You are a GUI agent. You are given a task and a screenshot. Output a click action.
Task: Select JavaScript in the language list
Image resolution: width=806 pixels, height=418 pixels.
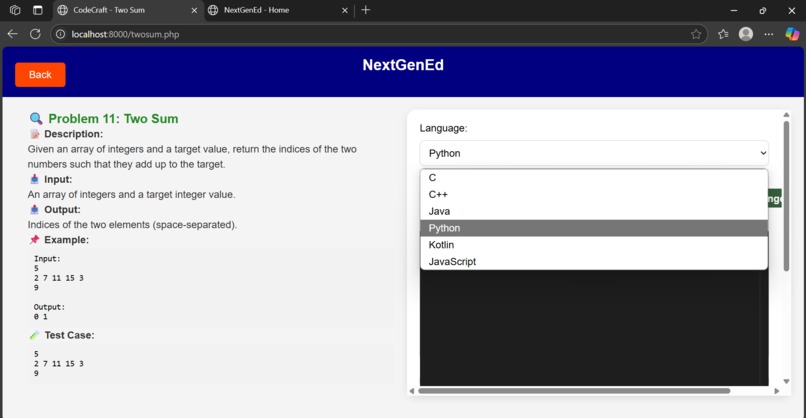tap(594, 261)
